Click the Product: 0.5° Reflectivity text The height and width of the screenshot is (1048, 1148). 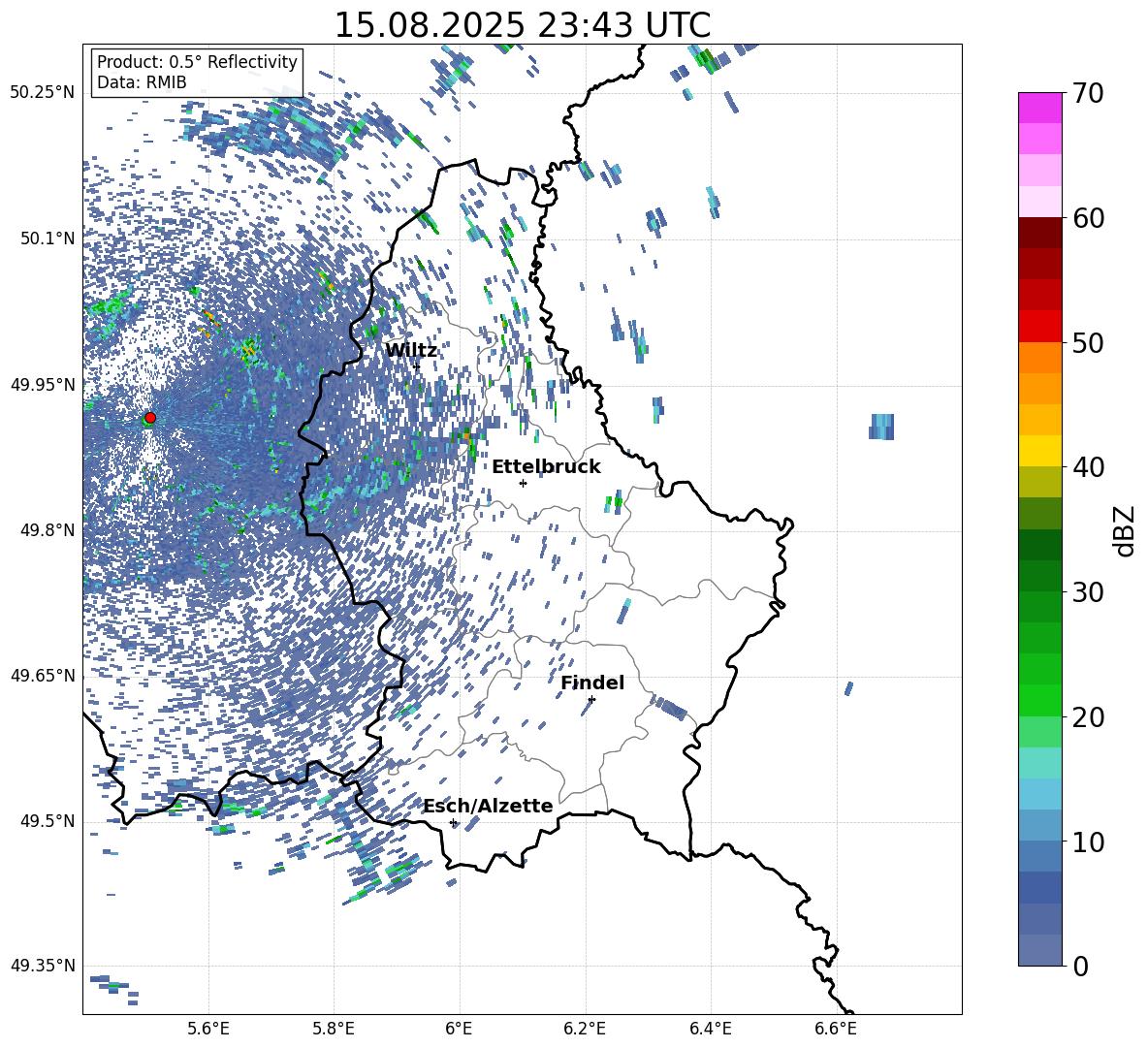197,62
